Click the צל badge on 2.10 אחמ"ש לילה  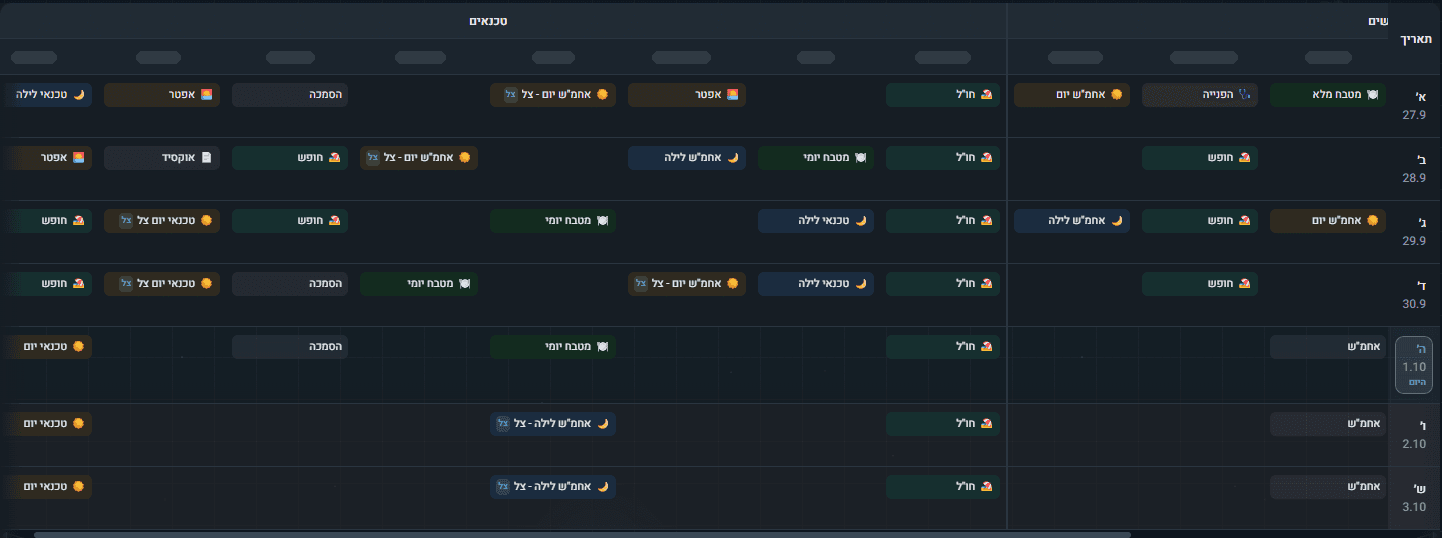click(503, 424)
